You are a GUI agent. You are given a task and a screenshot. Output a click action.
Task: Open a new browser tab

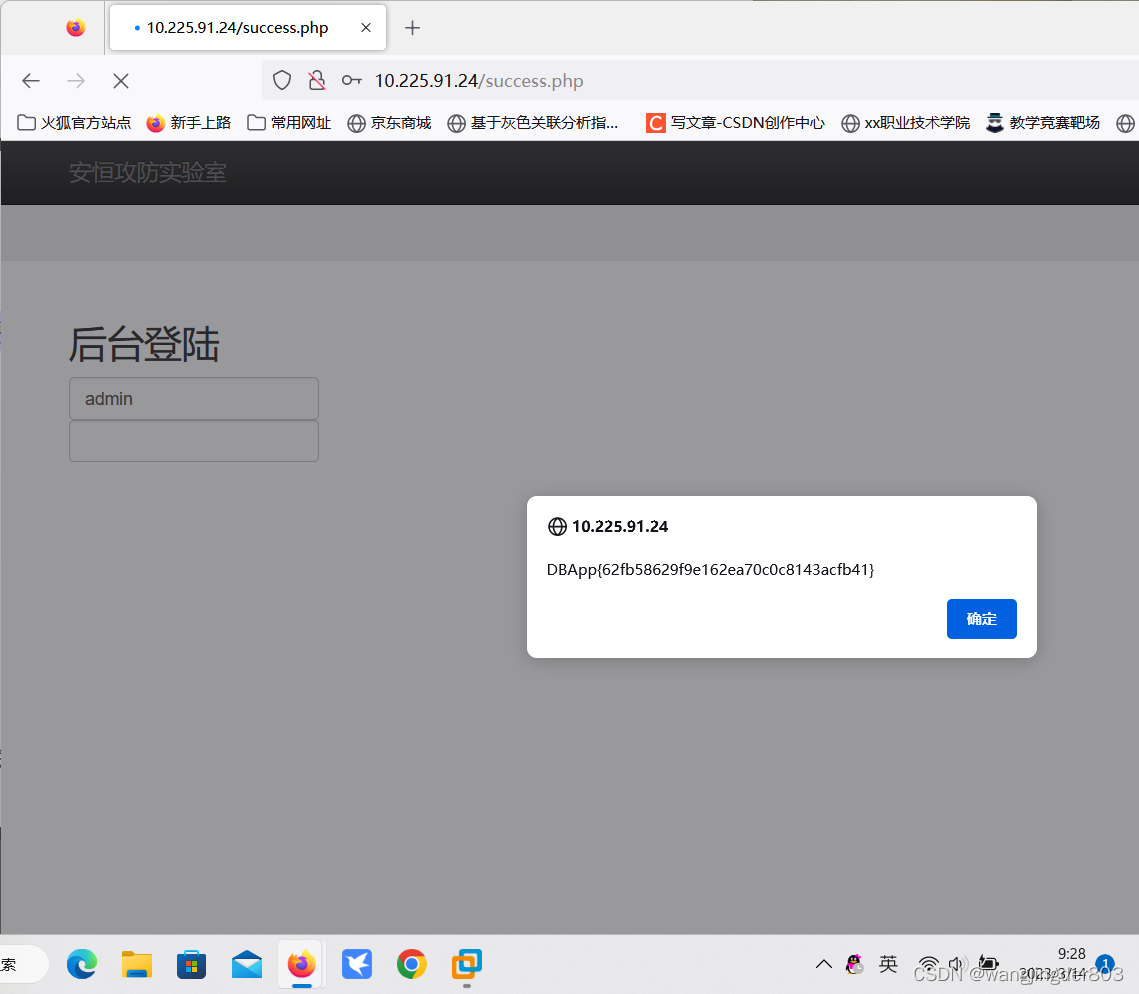(412, 27)
